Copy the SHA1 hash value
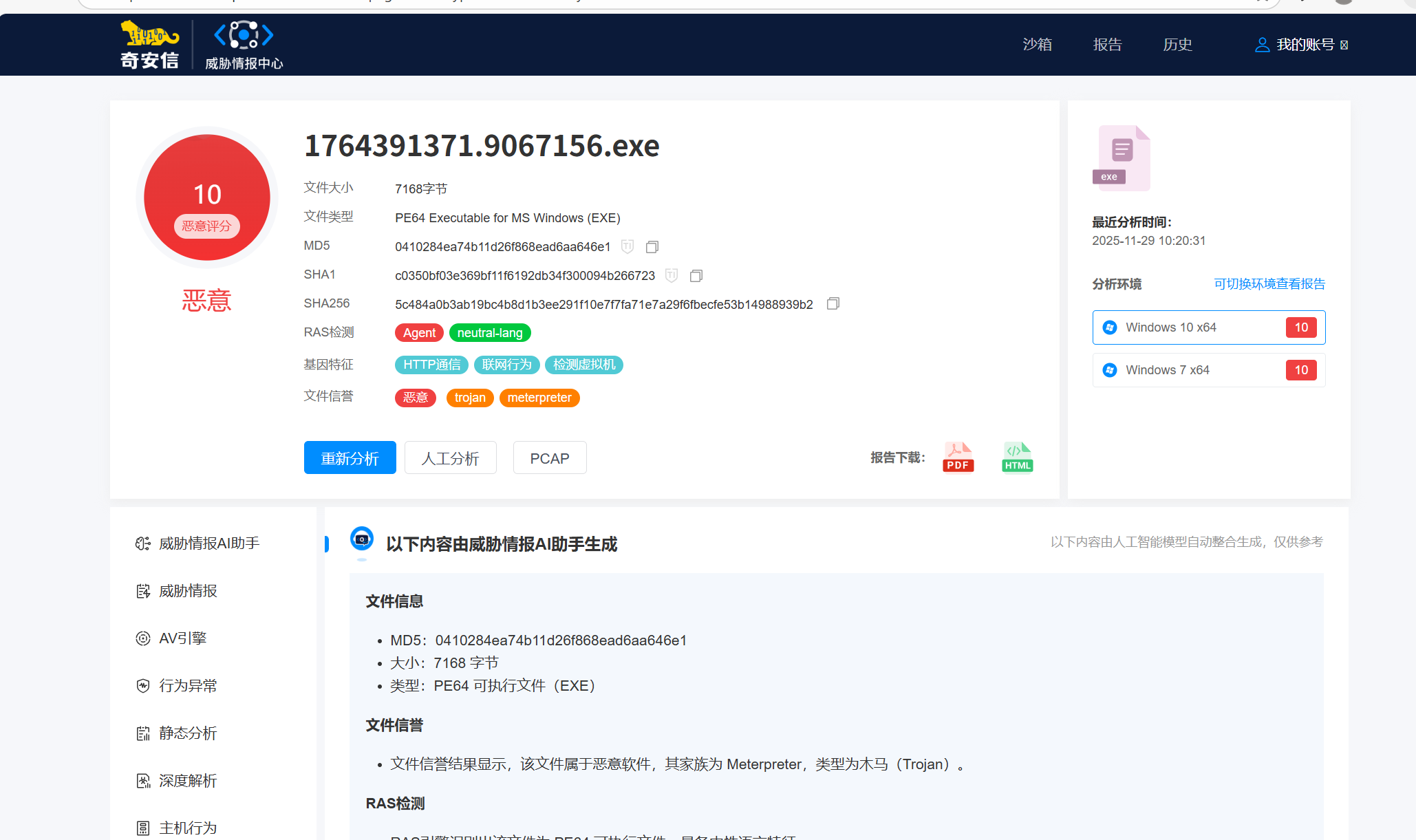The width and height of the screenshot is (1416, 840). (696, 275)
